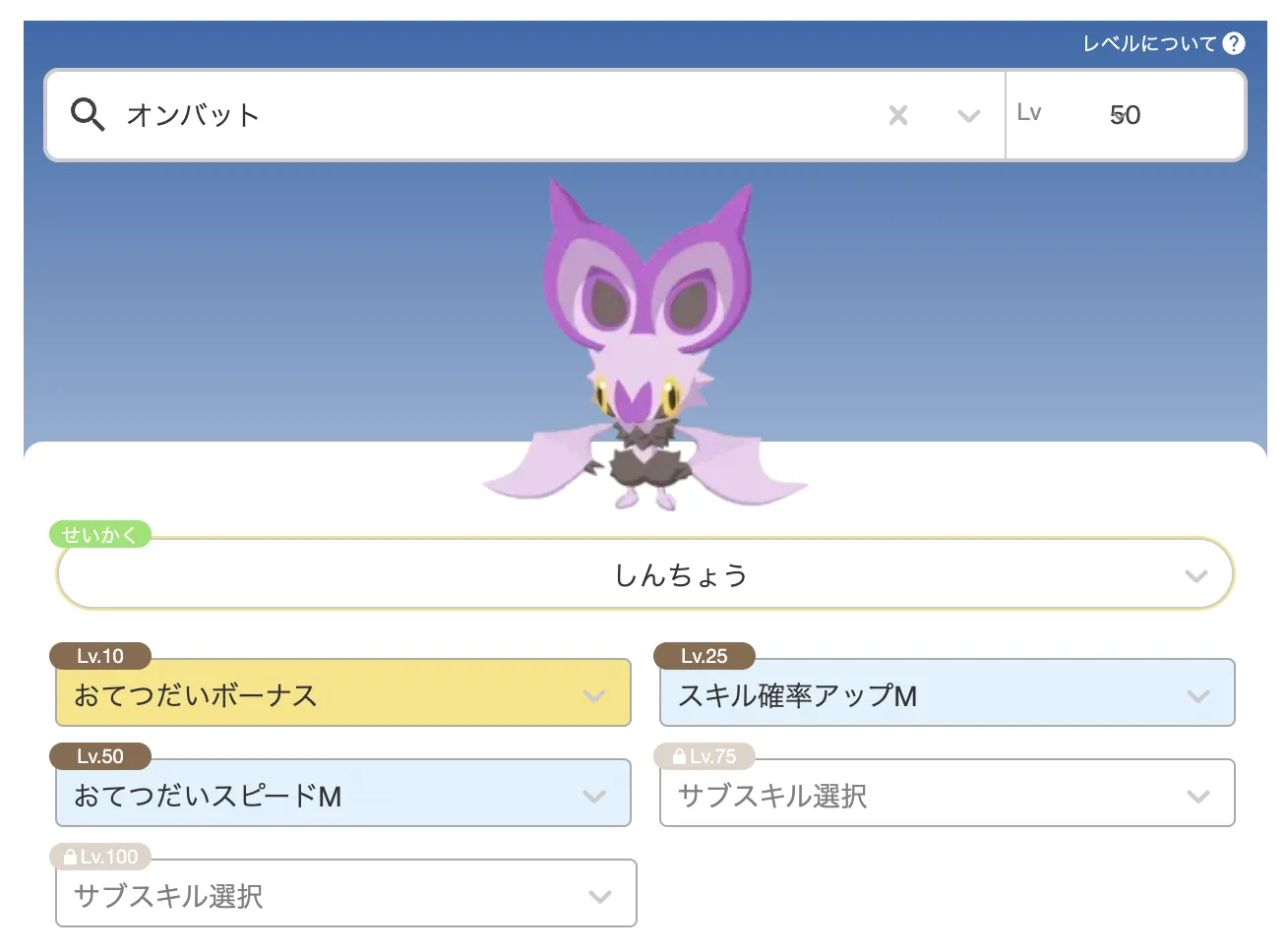The width and height of the screenshot is (1287, 952).
Task: Click the せいかく label tag
Action: [x=99, y=535]
